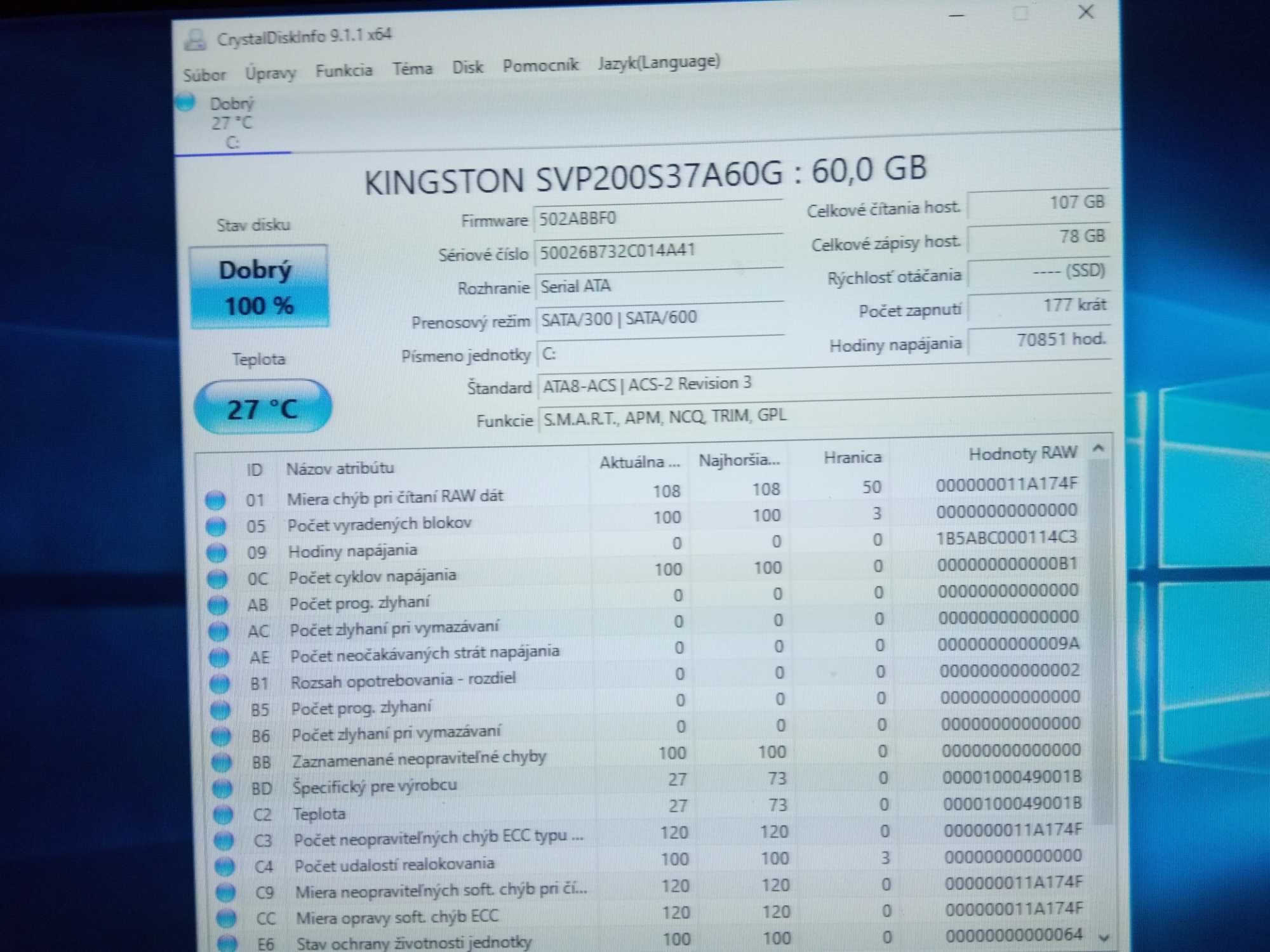Click the status icon for attribute 05
Viewport: 1270px width, 952px height.
pyautogui.click(x=216, y=526)
